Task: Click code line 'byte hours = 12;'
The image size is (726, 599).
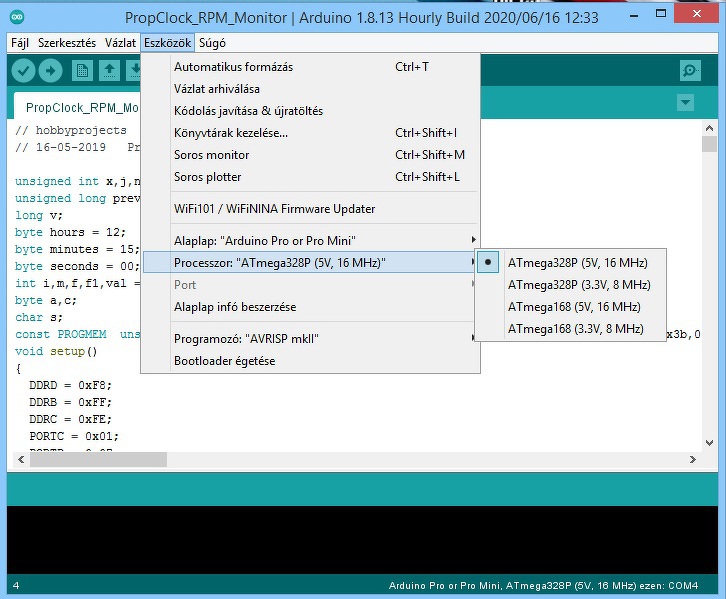Action: 70,232
